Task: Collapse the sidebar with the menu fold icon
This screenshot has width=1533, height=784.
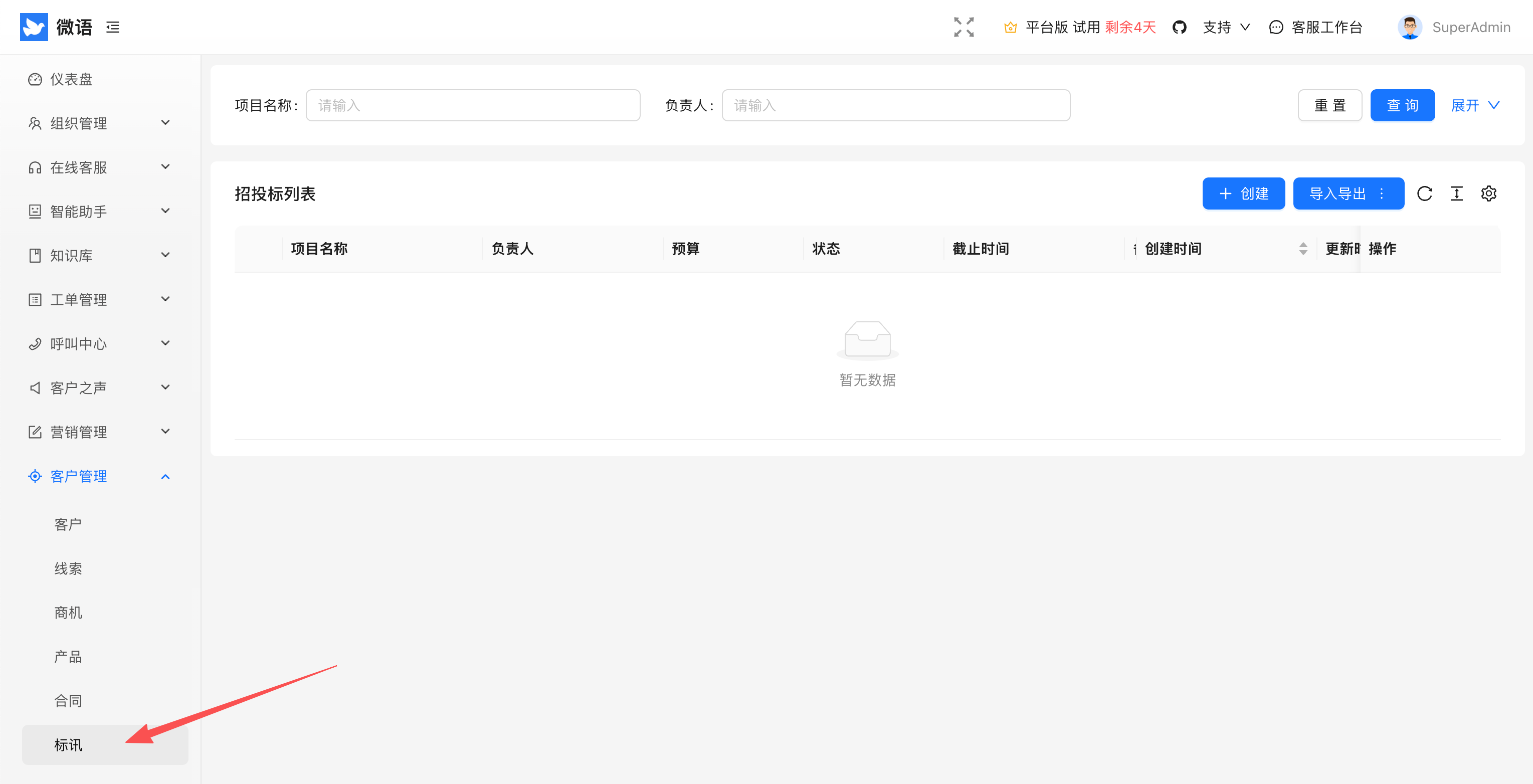Action: tap(112, 28)
